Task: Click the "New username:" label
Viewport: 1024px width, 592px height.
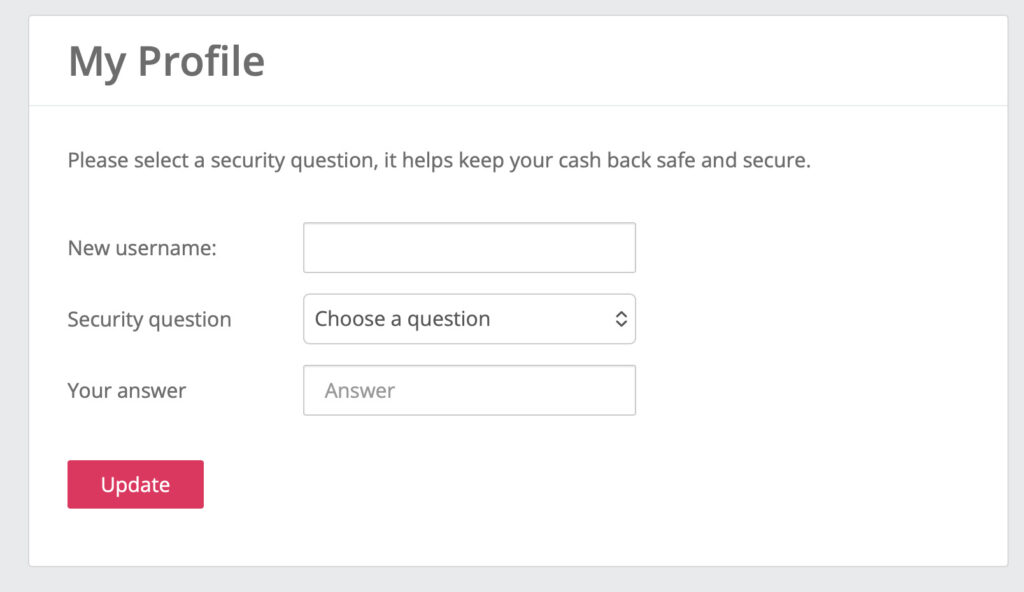Action: click(x=142, y=248)
